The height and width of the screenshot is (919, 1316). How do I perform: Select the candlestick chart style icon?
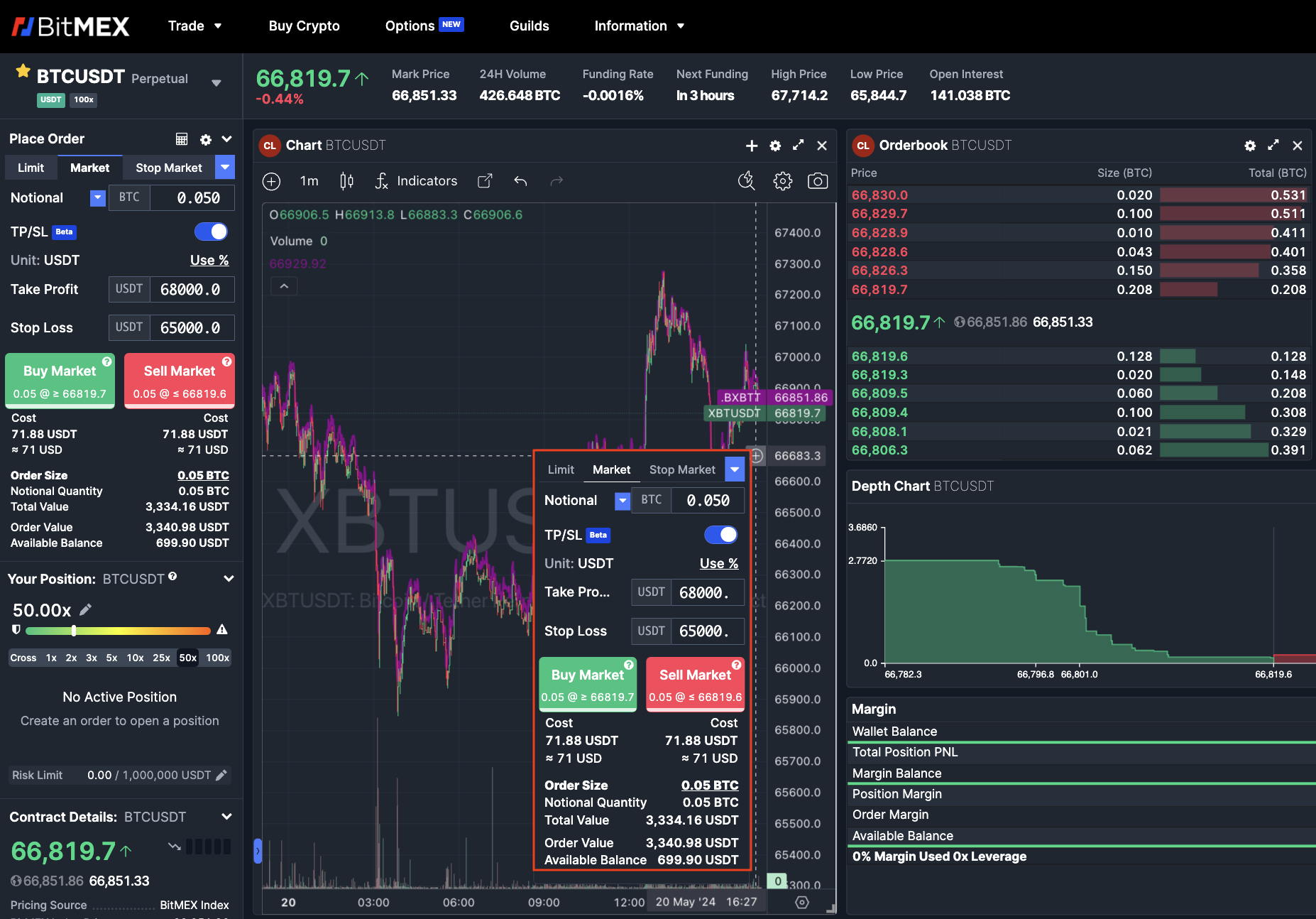coord(346,181)
